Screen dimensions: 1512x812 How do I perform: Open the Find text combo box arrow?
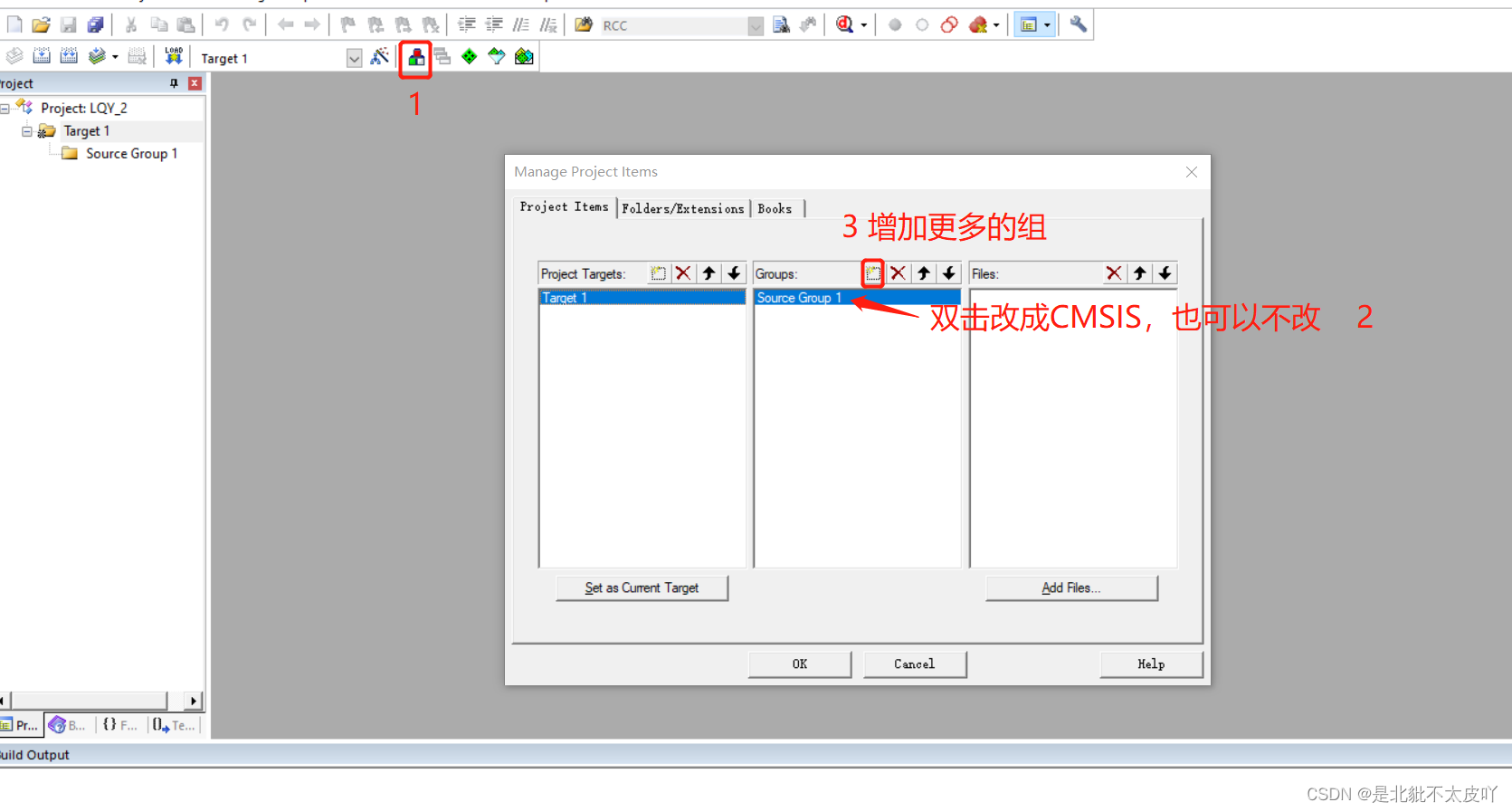pyautogui.click(x=756, y=26)
